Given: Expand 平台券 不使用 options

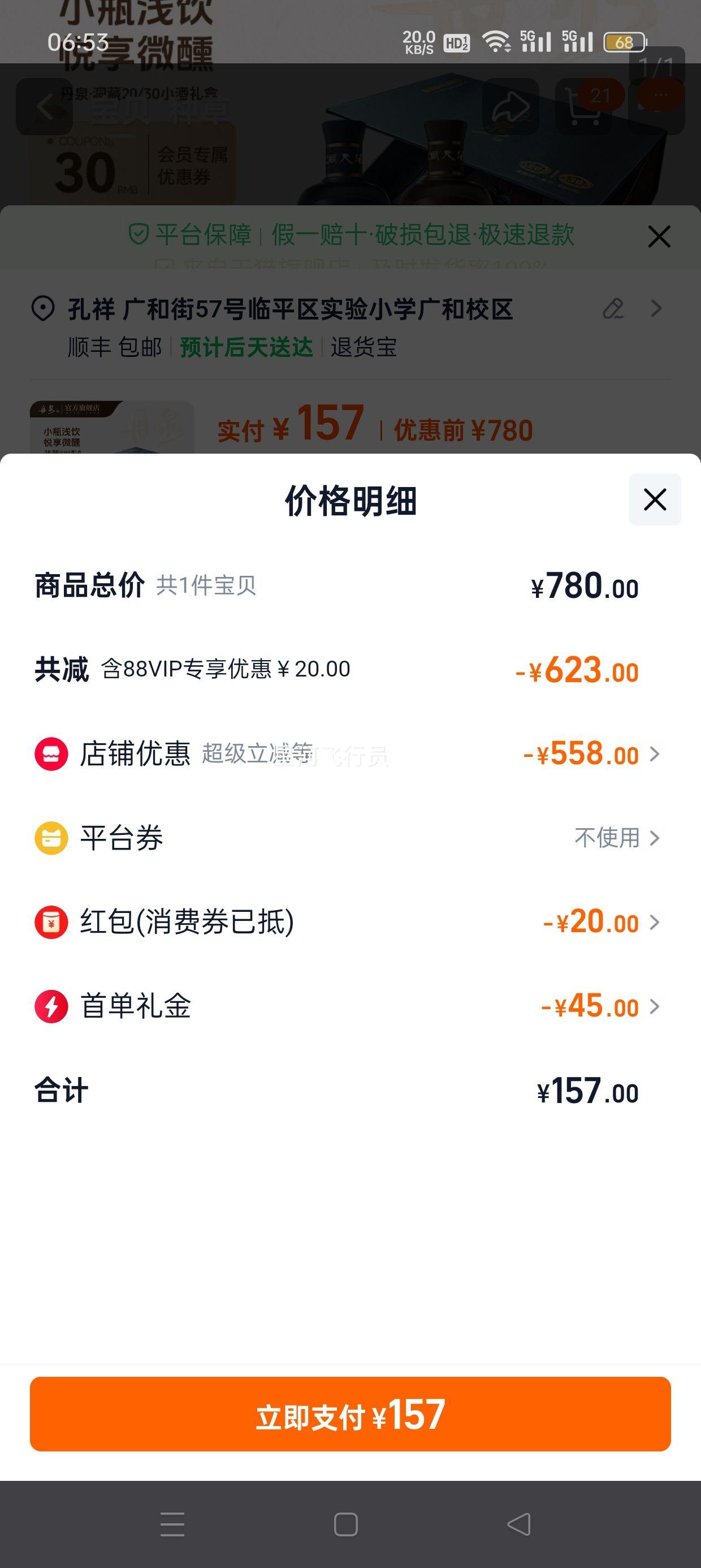Looking at the screenshot, I should (617, 838).
